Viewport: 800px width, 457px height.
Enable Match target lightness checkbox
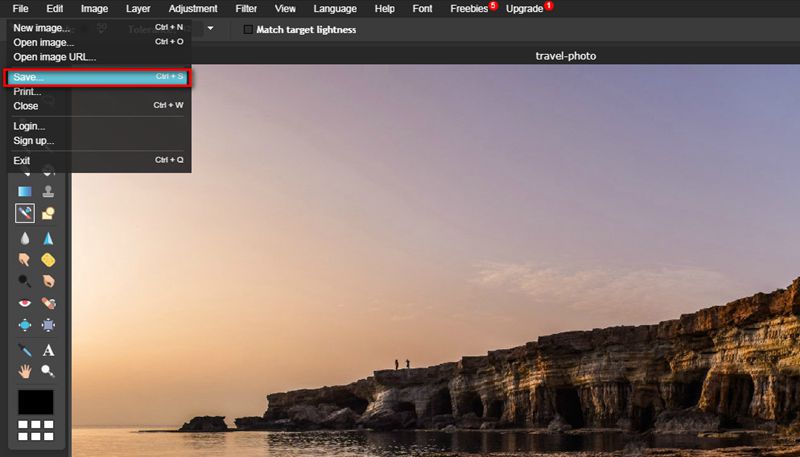pyautogui.click(x=248, y=30)
